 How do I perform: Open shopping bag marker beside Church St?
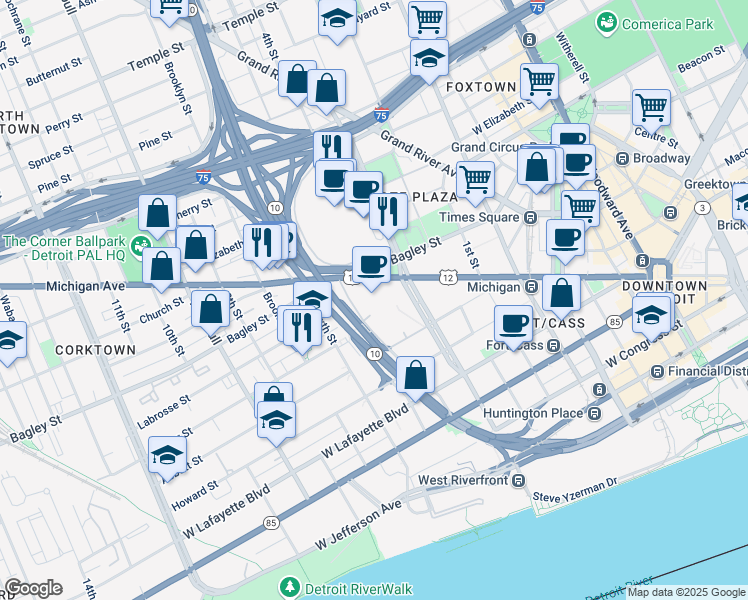click(210, 308)
